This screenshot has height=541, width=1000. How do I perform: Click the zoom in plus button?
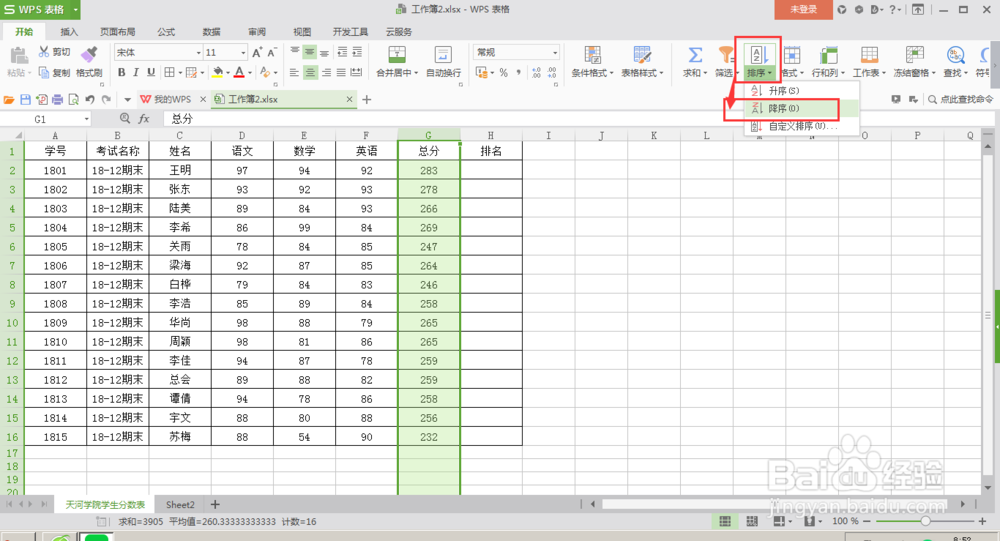[x=982, y=521]
